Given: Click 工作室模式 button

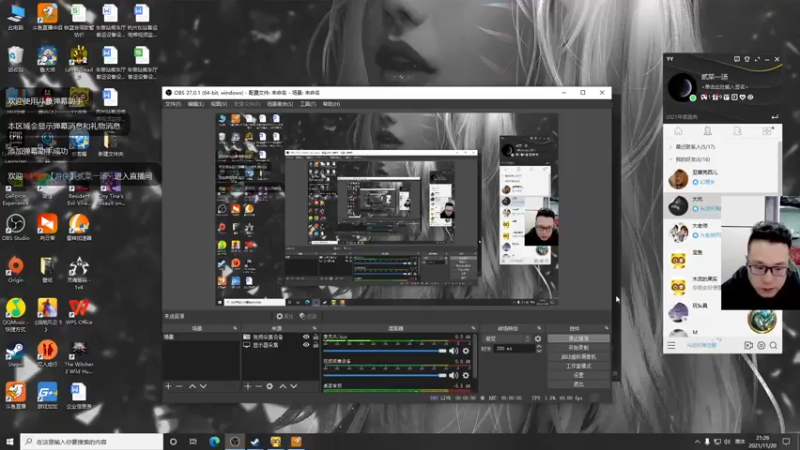Looking at the screenshot, I should click(579, 366).
